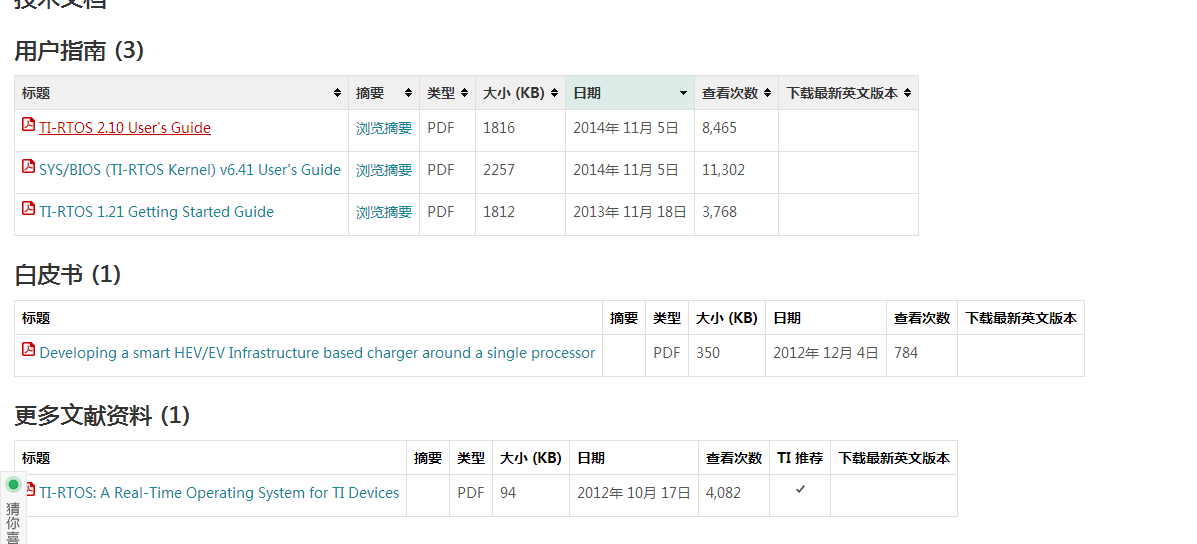1197x544 pixels.
Task: Sort user guides by 大小 (KB) column
Action: tap(554, 93)
